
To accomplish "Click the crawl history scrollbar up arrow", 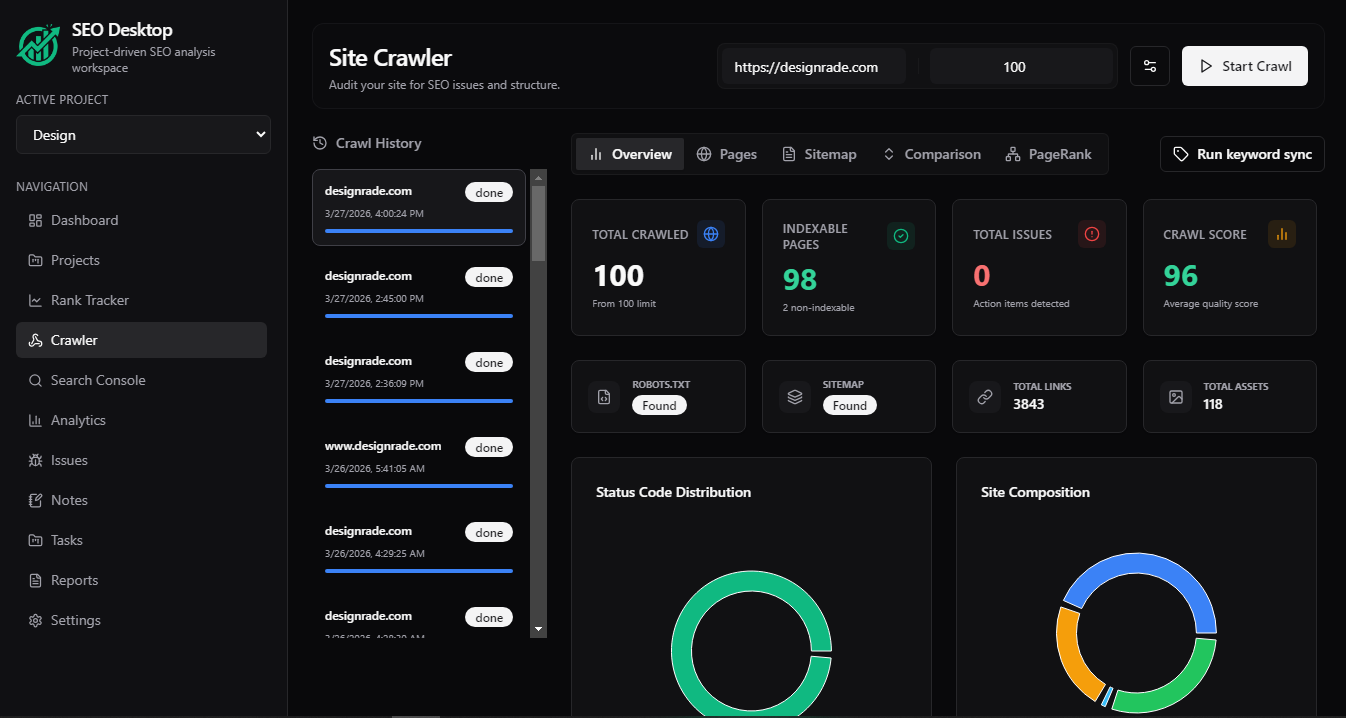I will point(539,177).
